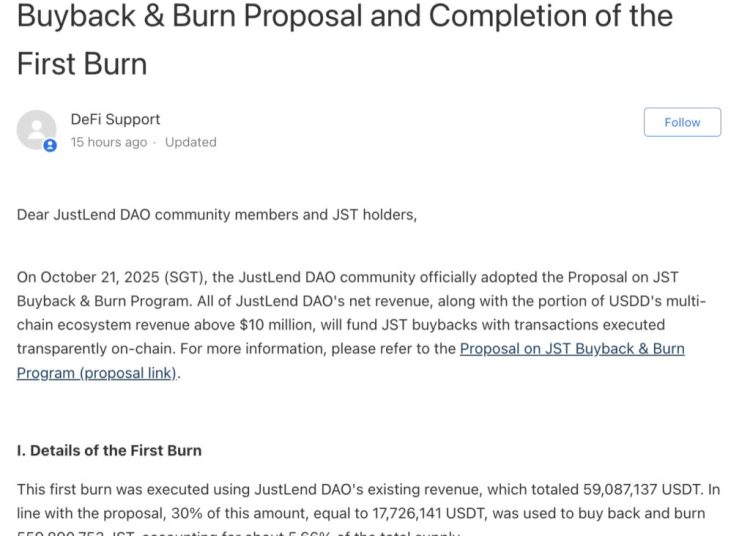Click the "I. Details of the First Burn" heading
The image size is (750, 536).
pos(109,451)
